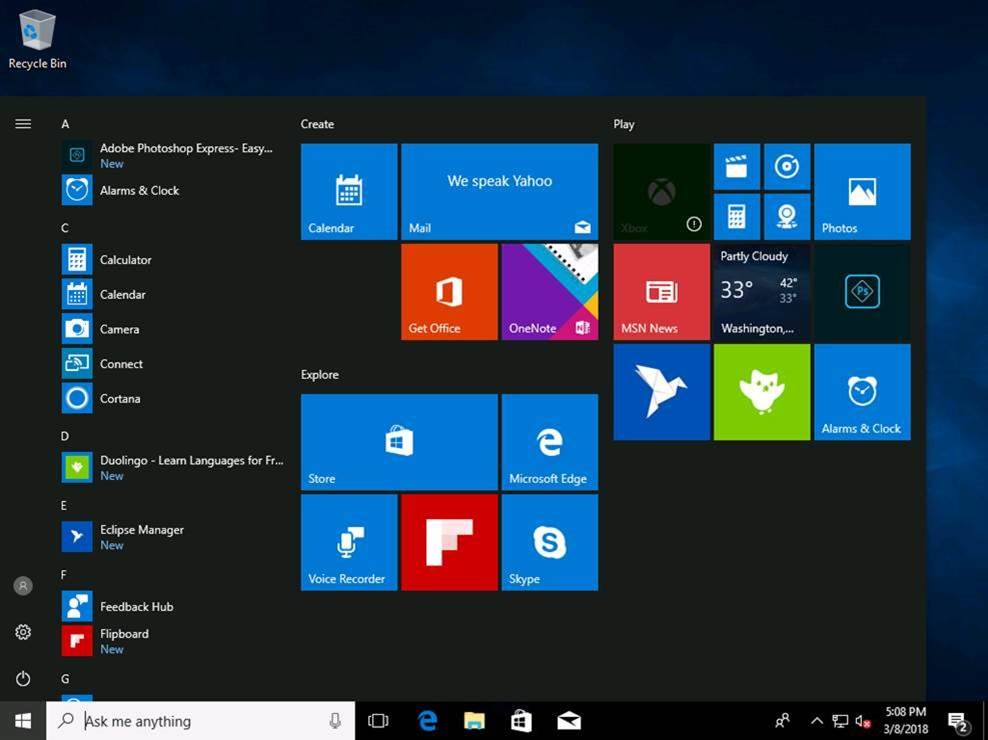988x740 pixels.
Task: Open the People icon in system tray
Action: (x=783, y=720)
